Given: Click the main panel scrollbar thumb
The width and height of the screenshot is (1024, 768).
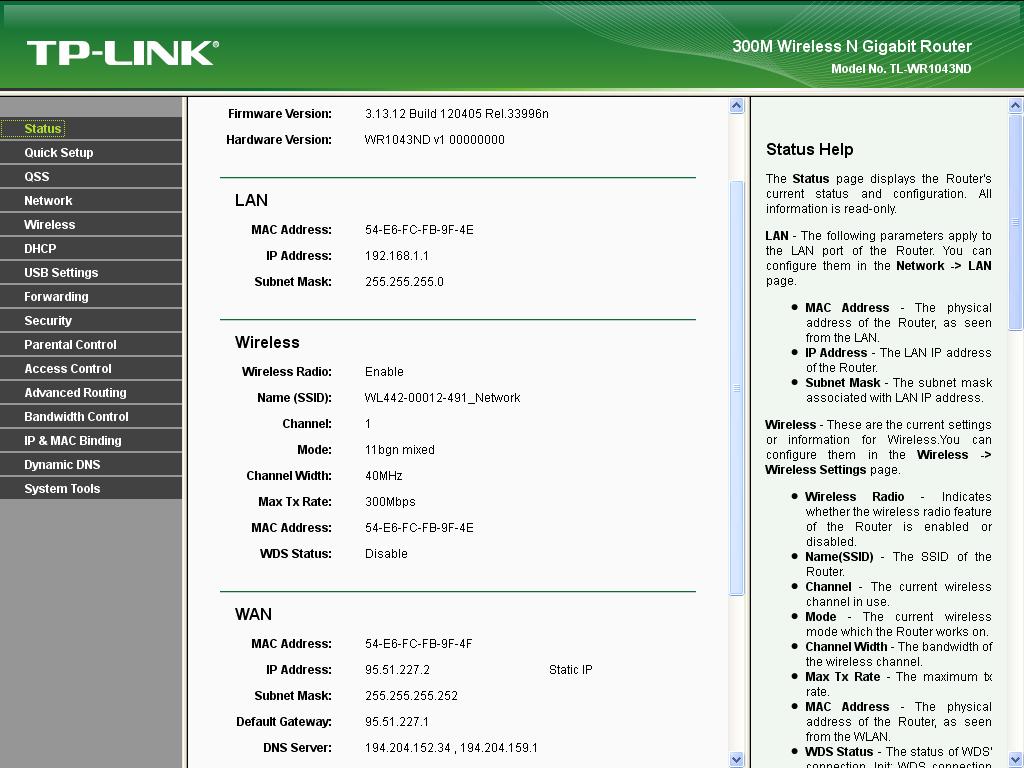Looking at the screenshot, I should pos(737,388).
